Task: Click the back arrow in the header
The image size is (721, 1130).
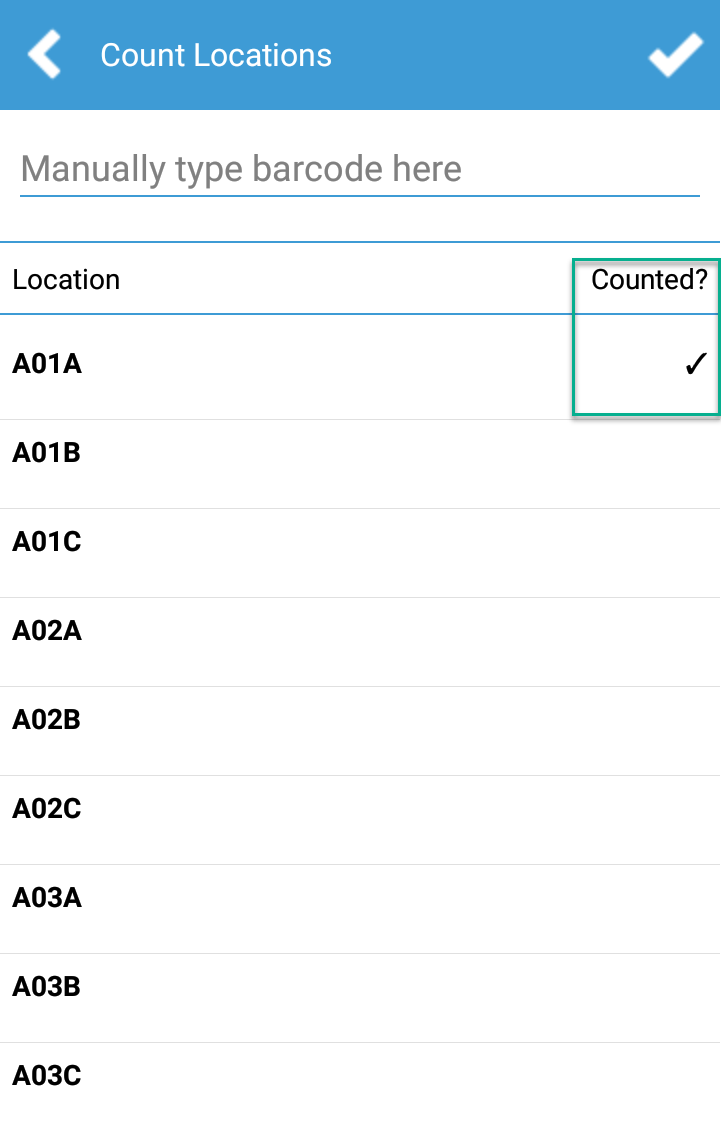Action: click(44, 55)
